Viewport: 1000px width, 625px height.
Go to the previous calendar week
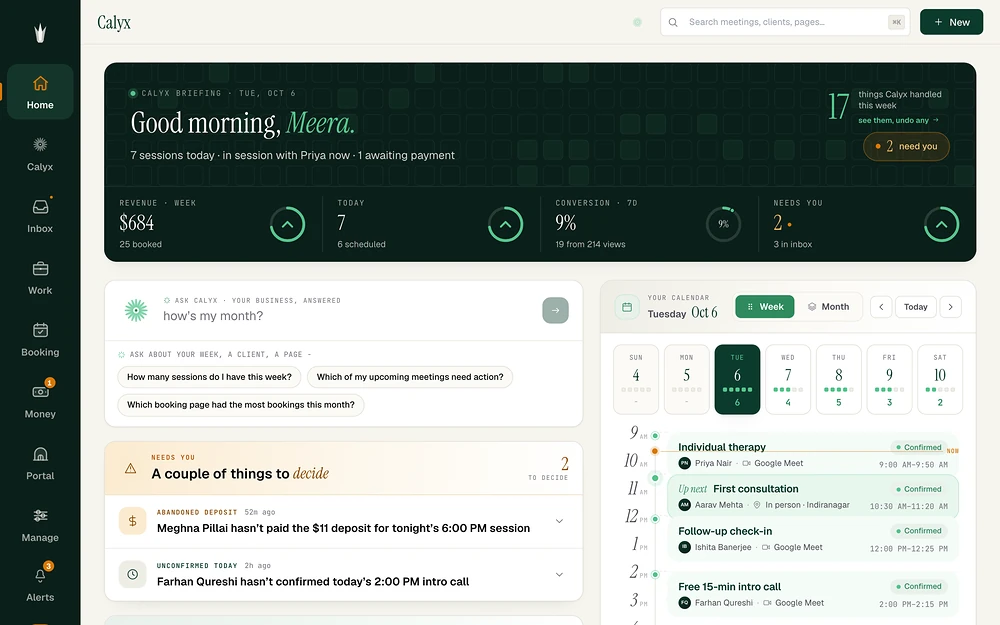click(x=881, y=307)
